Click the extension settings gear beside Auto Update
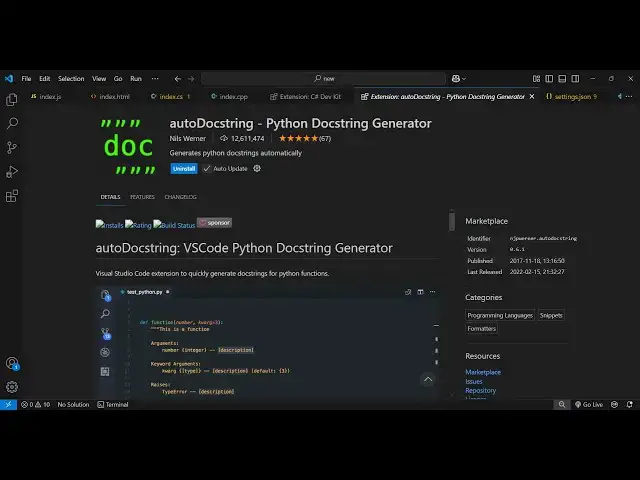 (257, 168)
